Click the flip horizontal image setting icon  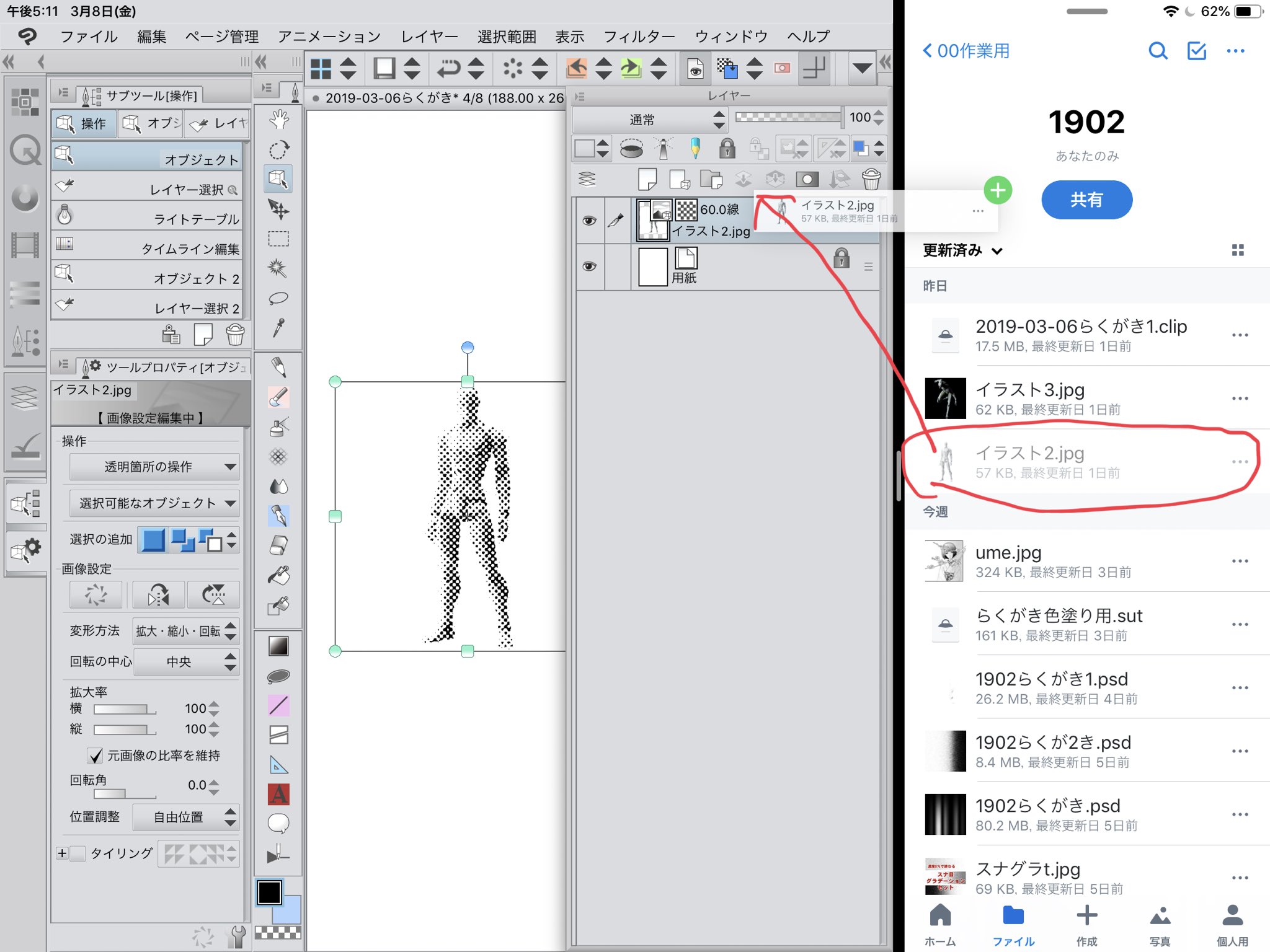pos(158,596)
